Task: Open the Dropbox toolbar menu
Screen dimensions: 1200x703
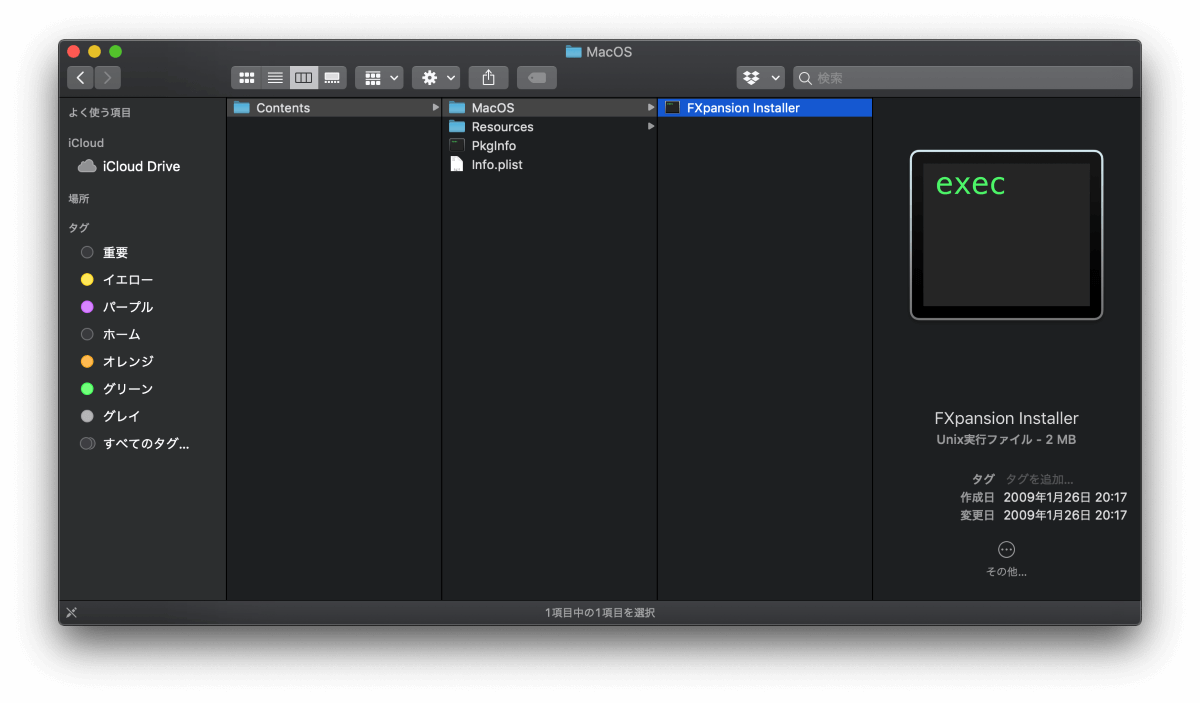Action: 761,77
